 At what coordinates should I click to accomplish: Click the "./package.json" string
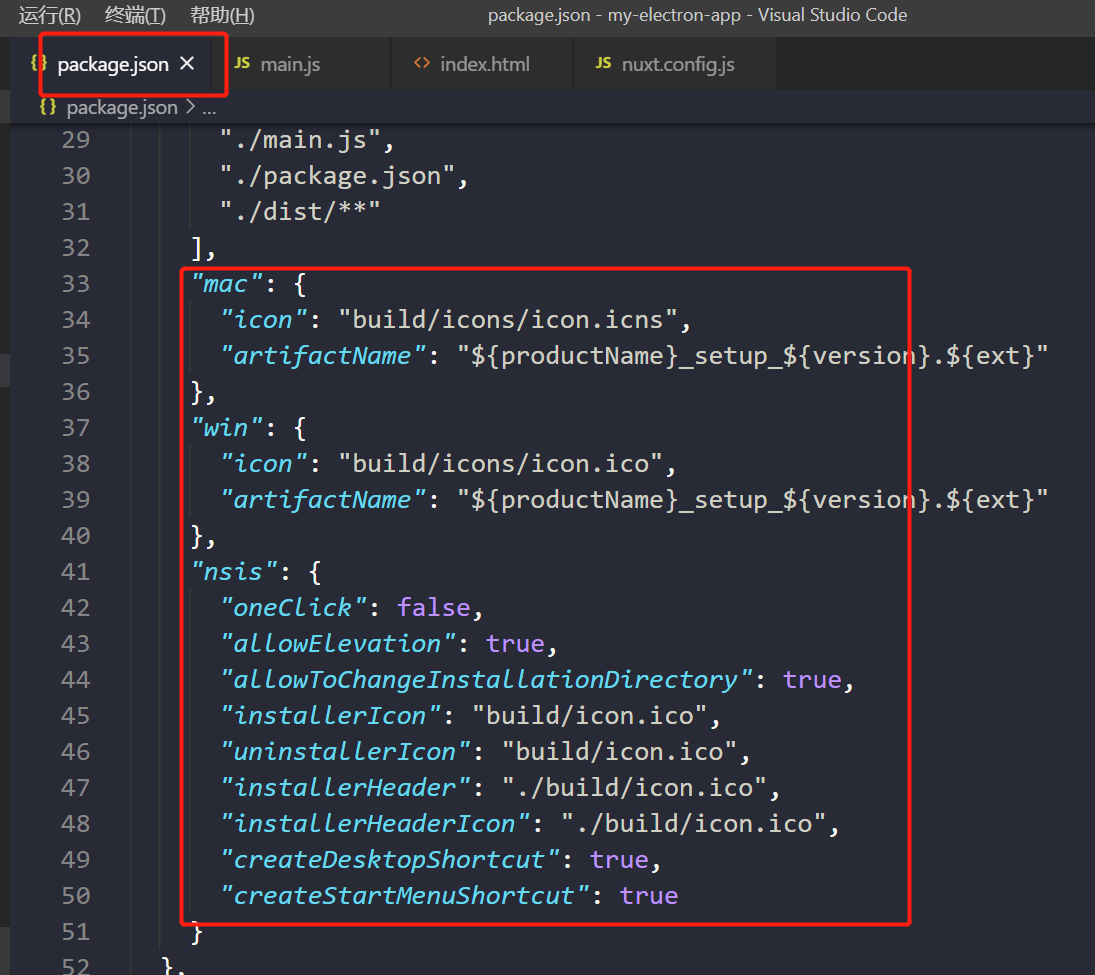tap(337, 176)
